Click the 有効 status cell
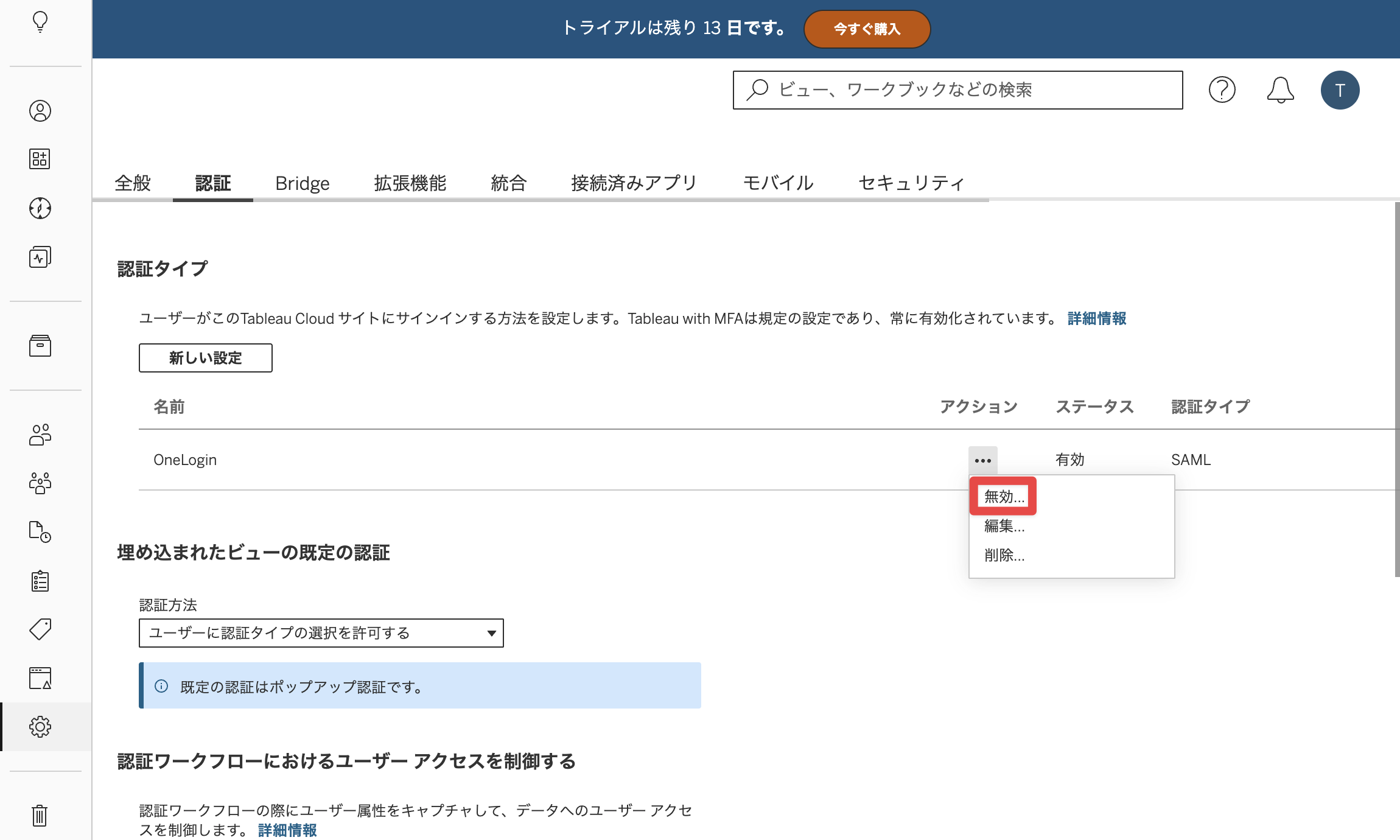 (x=1070, y=460)
